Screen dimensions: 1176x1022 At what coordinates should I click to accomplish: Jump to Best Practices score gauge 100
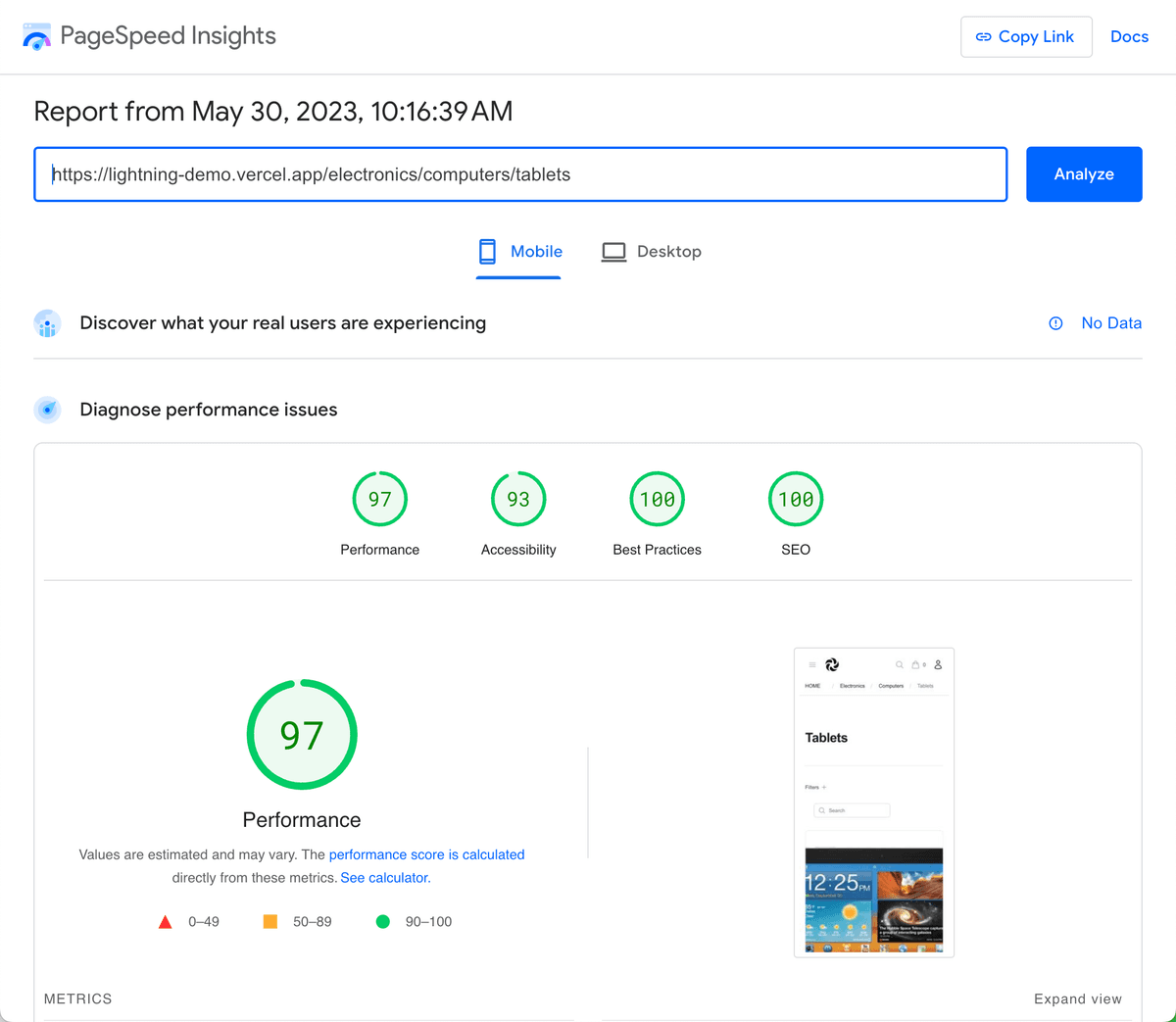pos(657,499)
